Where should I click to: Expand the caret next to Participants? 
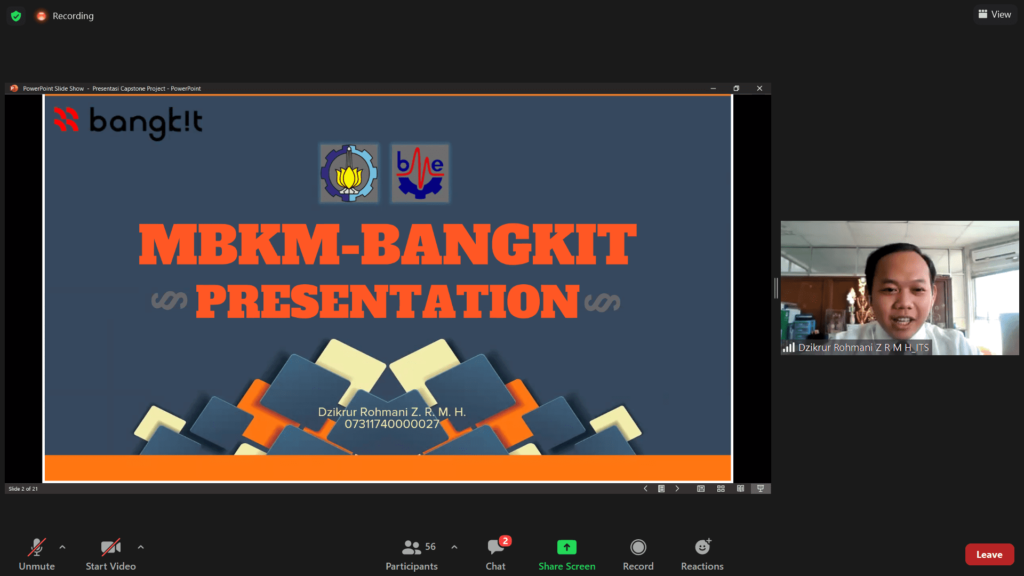[x=454, y=547]
